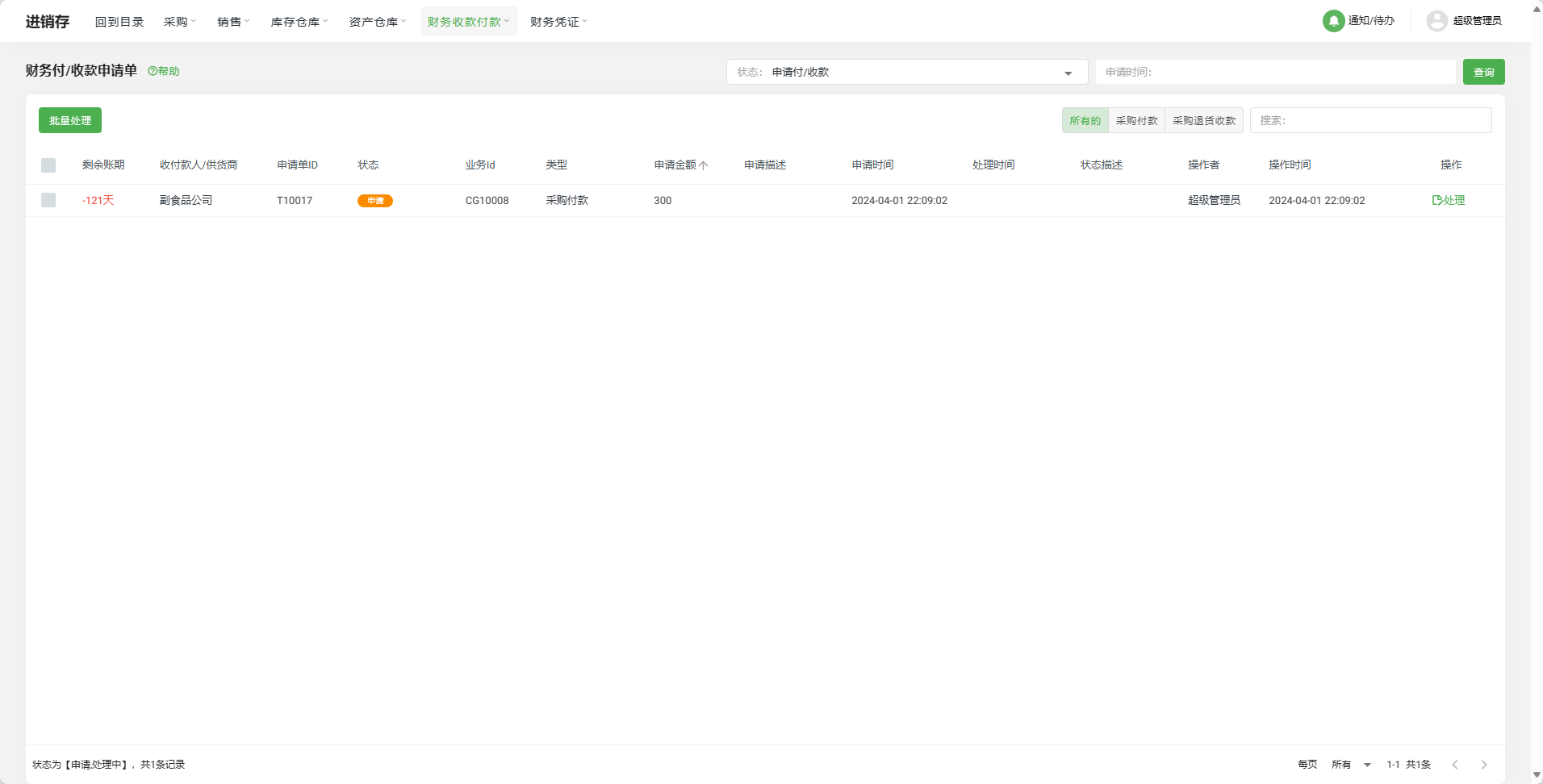This screenshot has width=1543, height=784.
Task: Go to previous page arrow
Action: [1455, 765]
